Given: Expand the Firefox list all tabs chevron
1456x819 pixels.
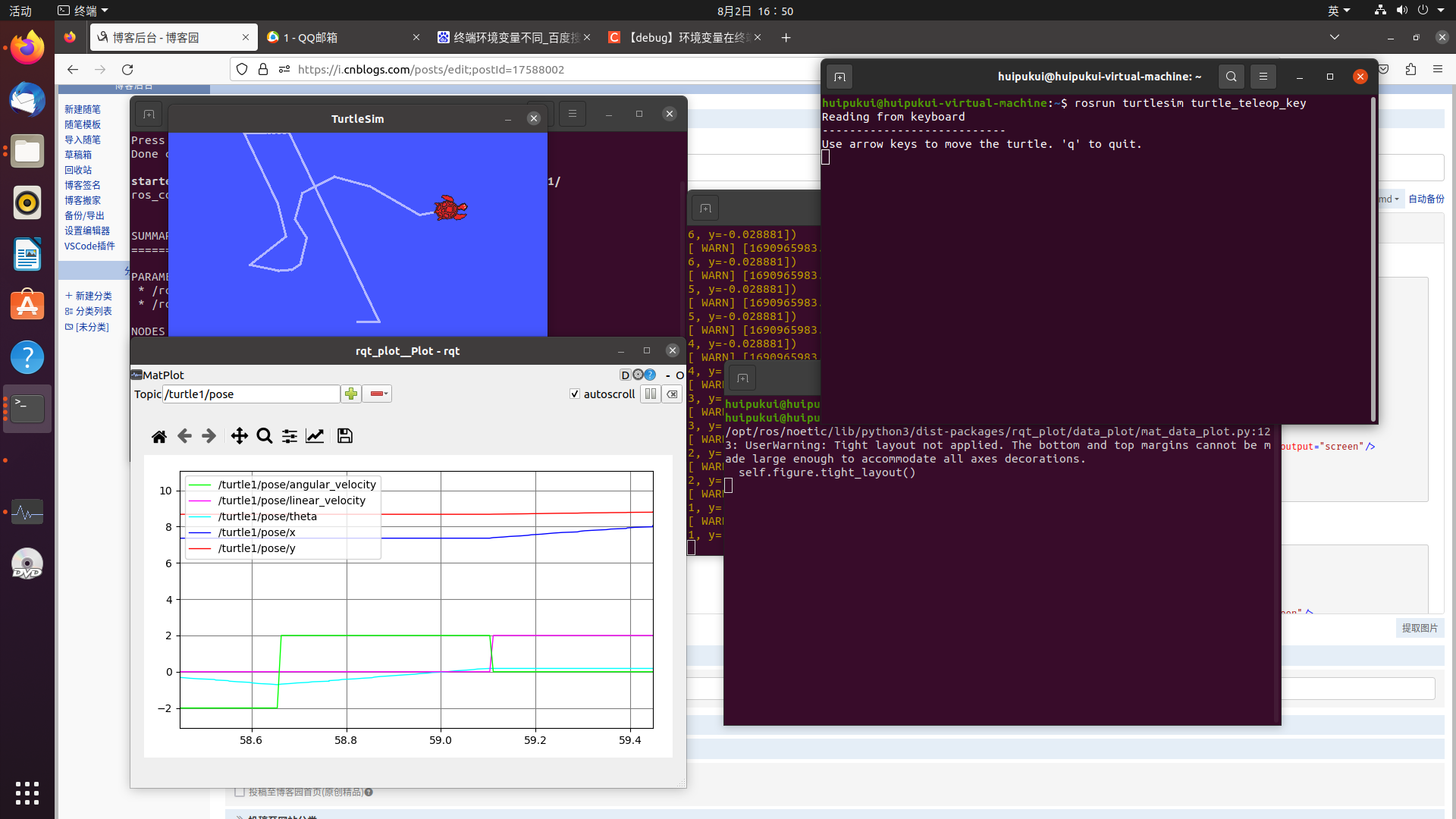Looking at the screenshot, I should coord(1335,37).
